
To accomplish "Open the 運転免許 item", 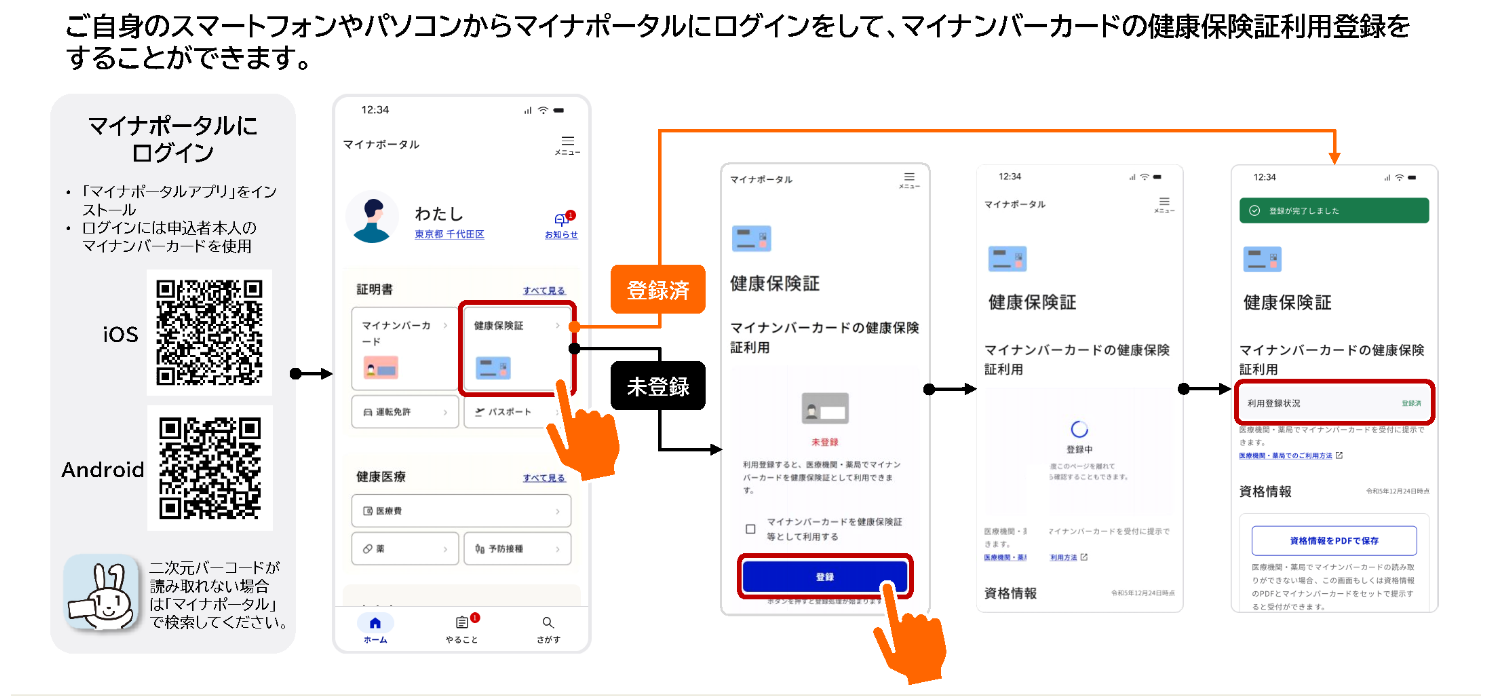I will tap(405, 411).
